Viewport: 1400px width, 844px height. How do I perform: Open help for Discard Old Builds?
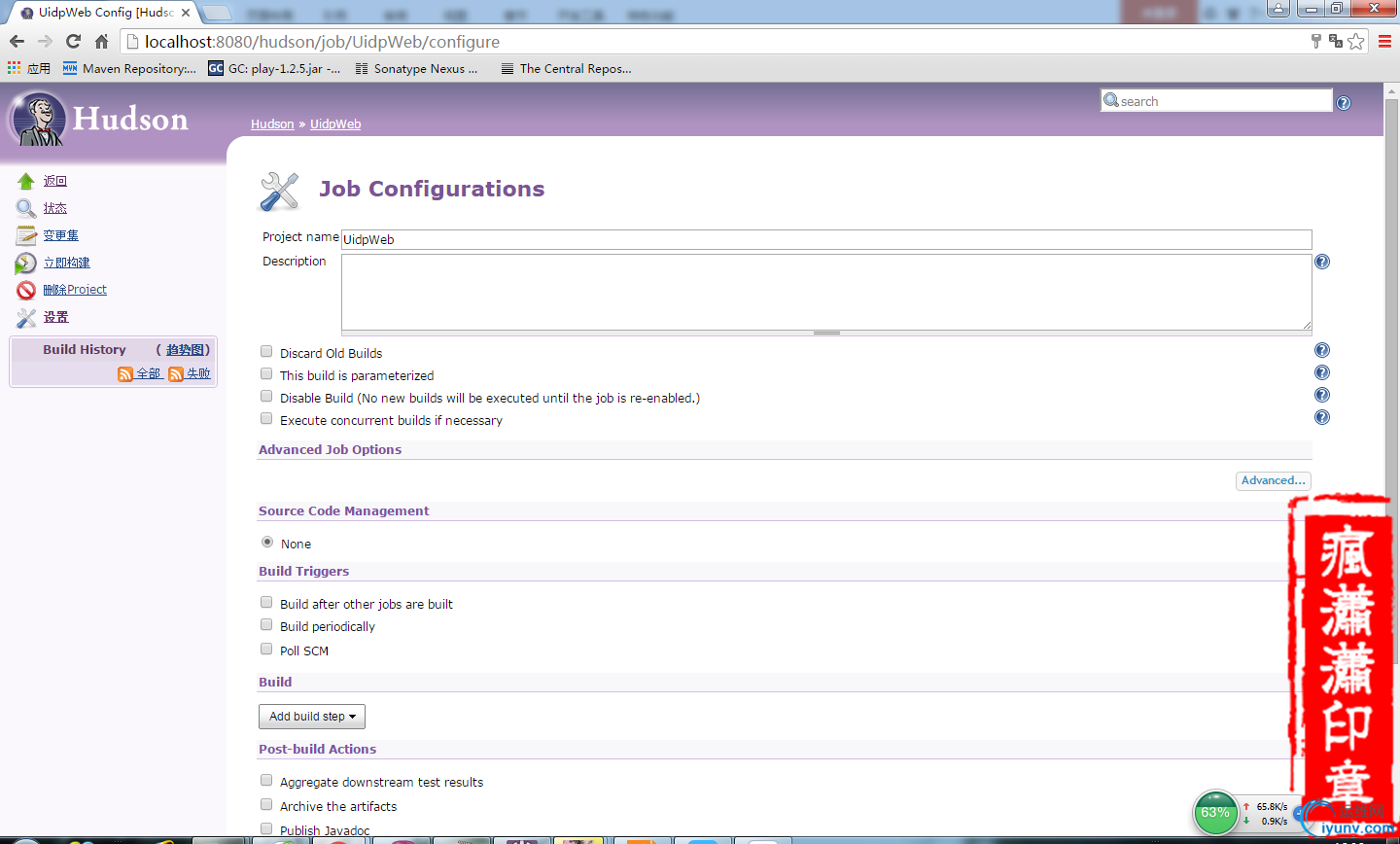1322,350
